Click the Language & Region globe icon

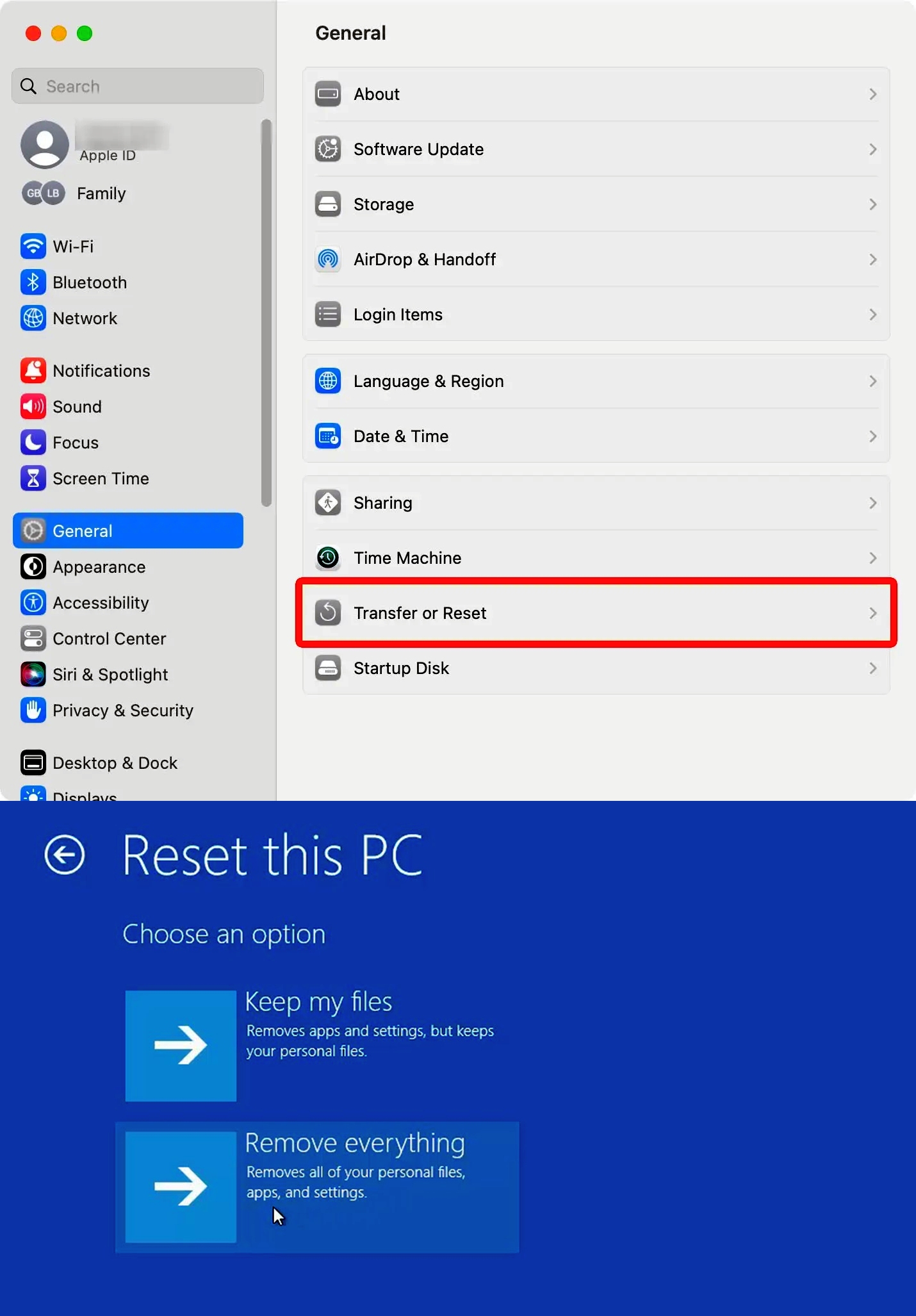(328, 381)
